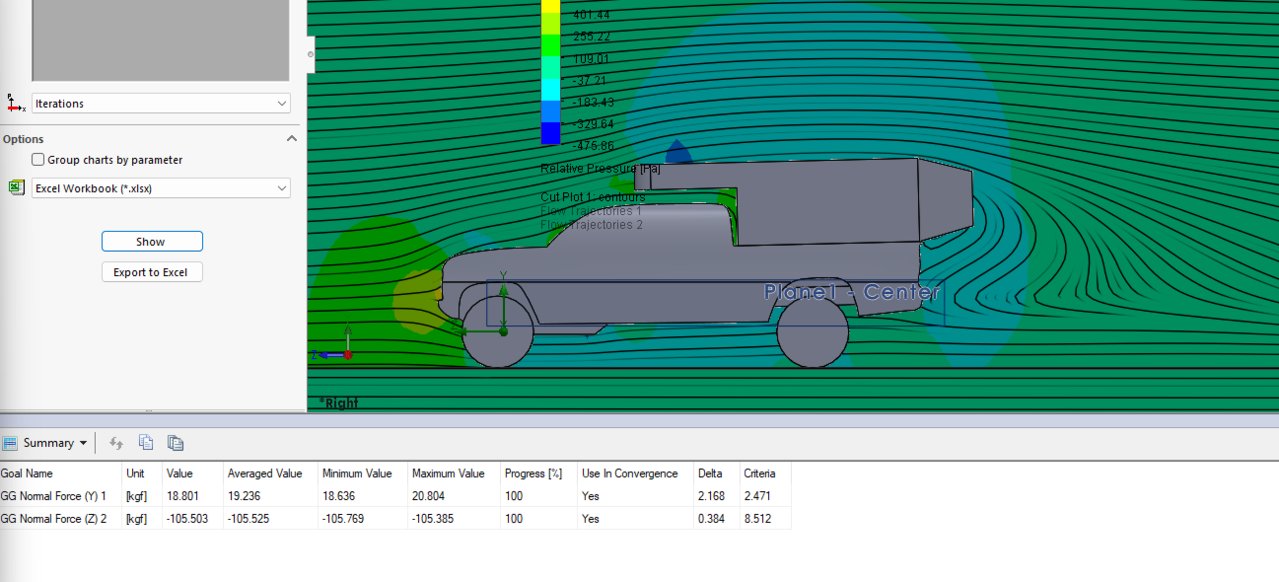Toggle Group charts by parameter checkbox

(38, 160)
